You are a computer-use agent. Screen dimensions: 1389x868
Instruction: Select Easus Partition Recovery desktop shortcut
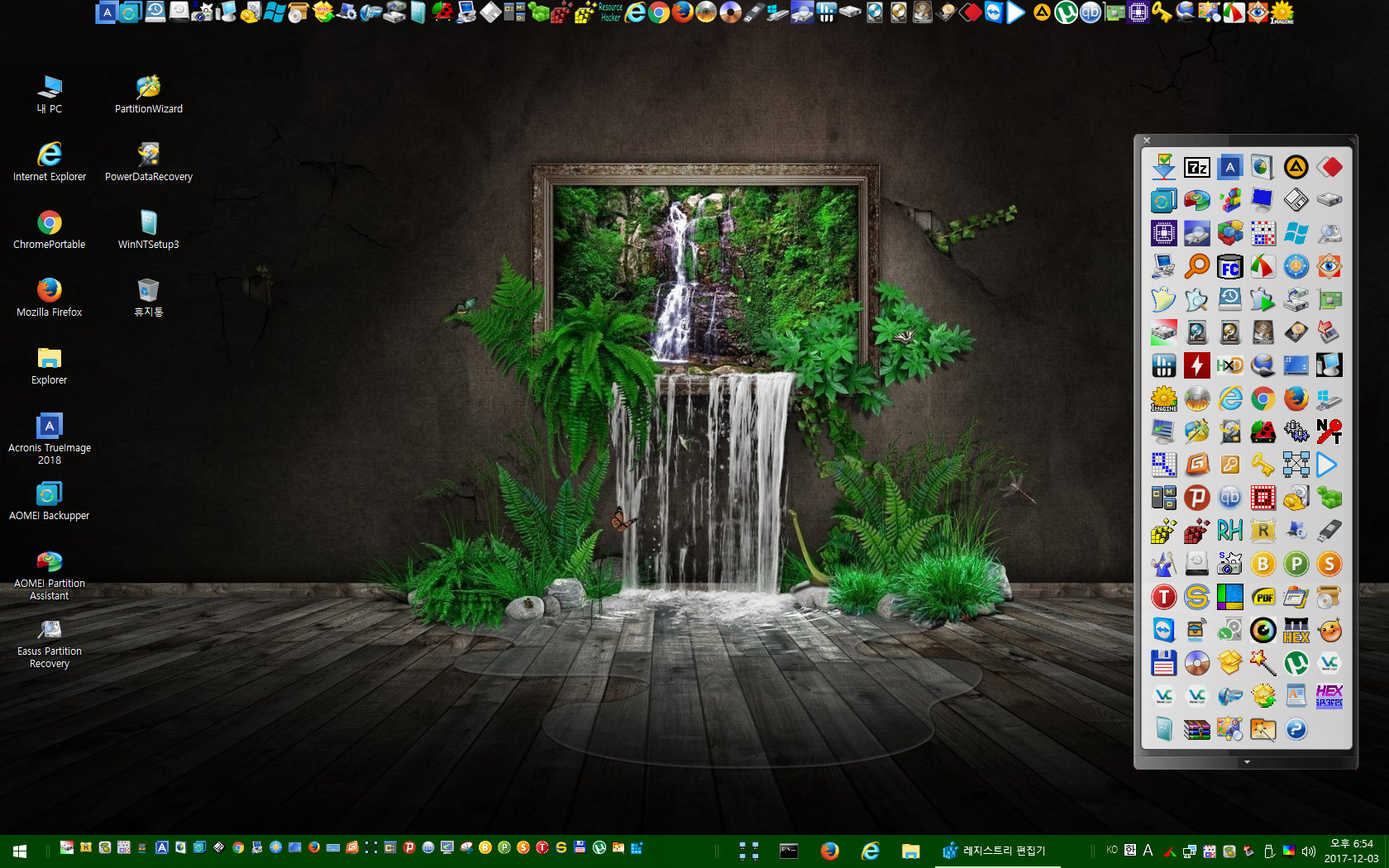pos(50,642)
